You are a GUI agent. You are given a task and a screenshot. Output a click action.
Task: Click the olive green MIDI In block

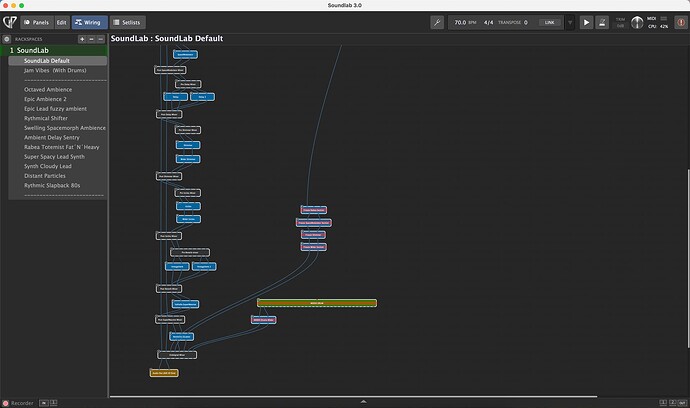coord(317,303)
